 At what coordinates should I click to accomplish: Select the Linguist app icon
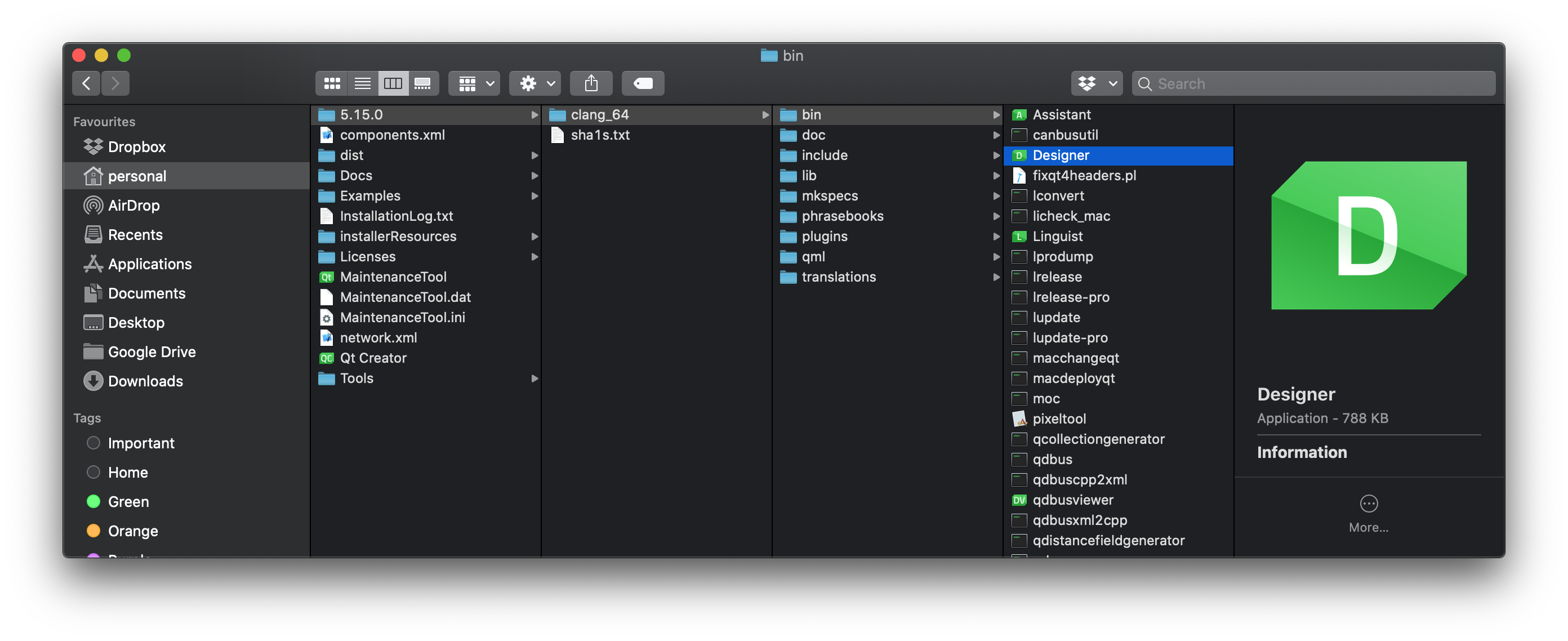click(1019, 236)
